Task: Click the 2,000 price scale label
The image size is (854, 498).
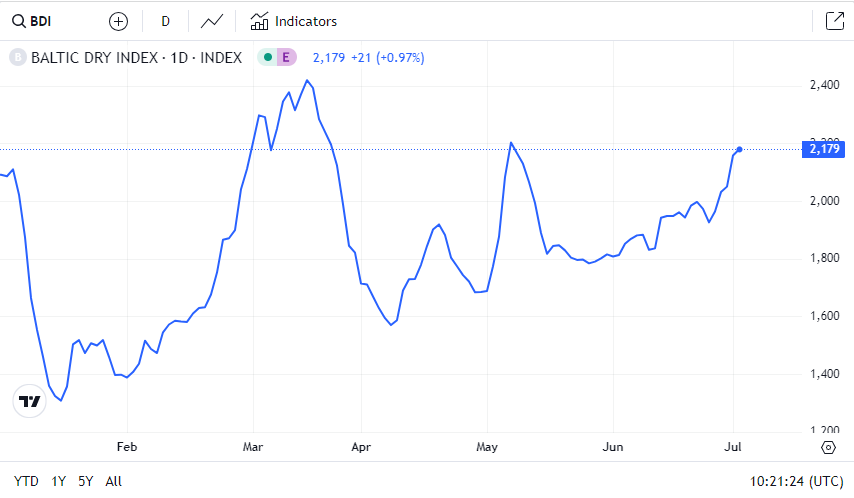Action: [x=825, y=201]
